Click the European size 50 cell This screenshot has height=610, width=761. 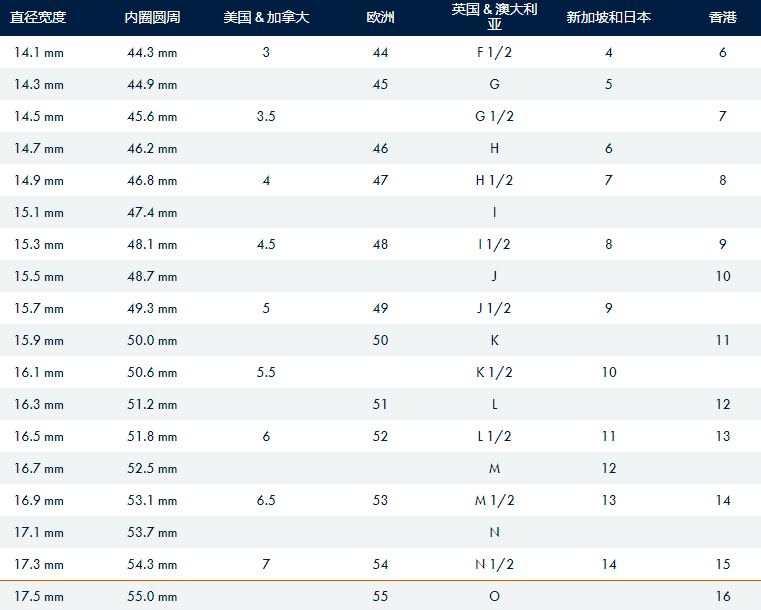(380, 340)
